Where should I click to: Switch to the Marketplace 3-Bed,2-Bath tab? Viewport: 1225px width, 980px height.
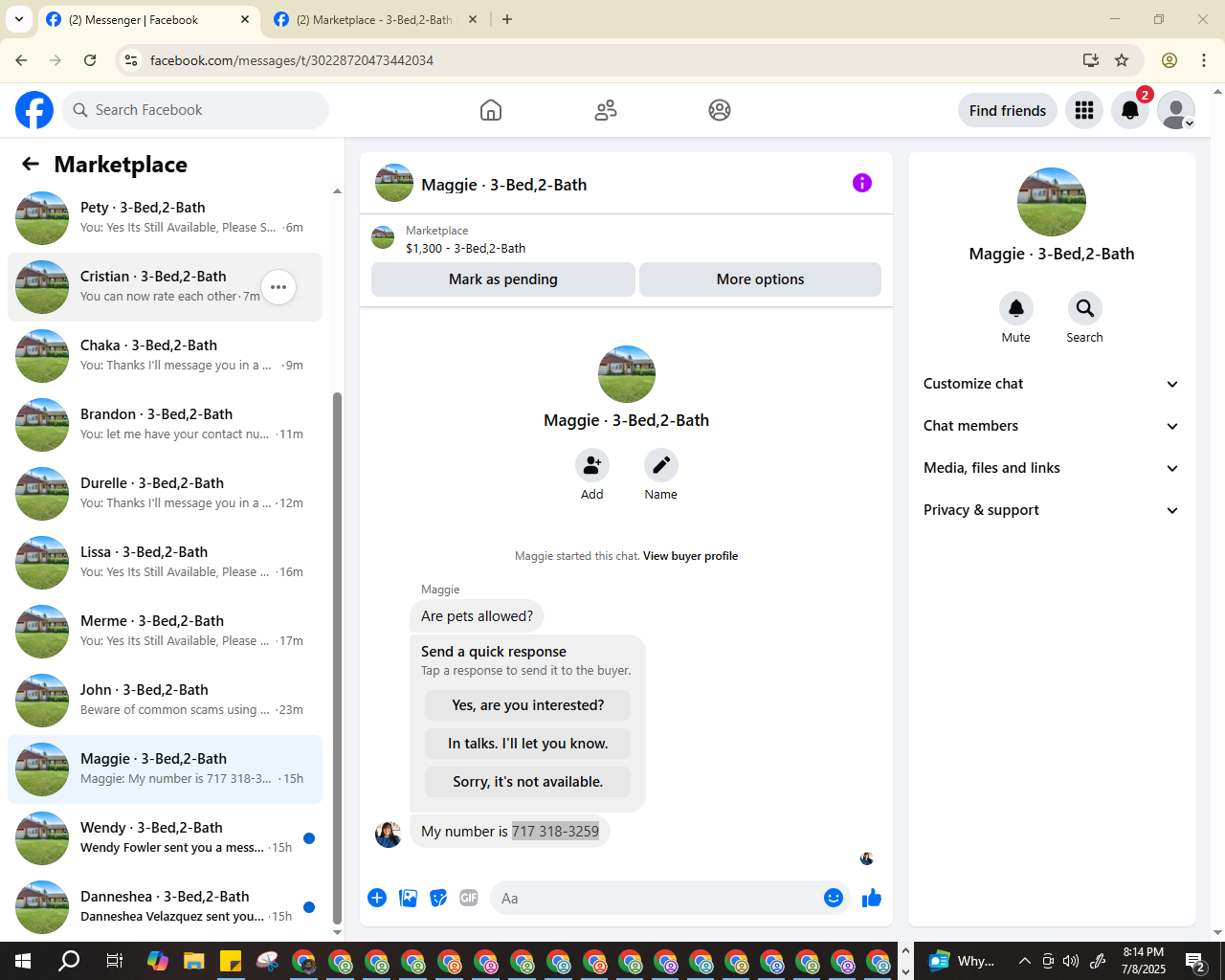point(375,20)
